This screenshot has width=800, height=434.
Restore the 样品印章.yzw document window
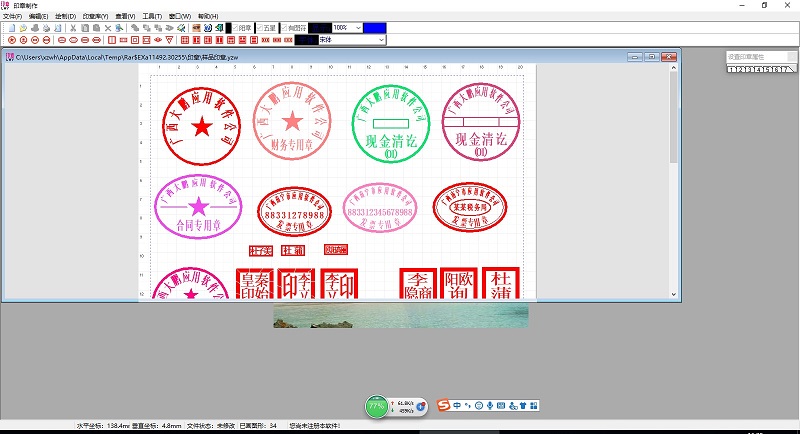click(652, 57)
